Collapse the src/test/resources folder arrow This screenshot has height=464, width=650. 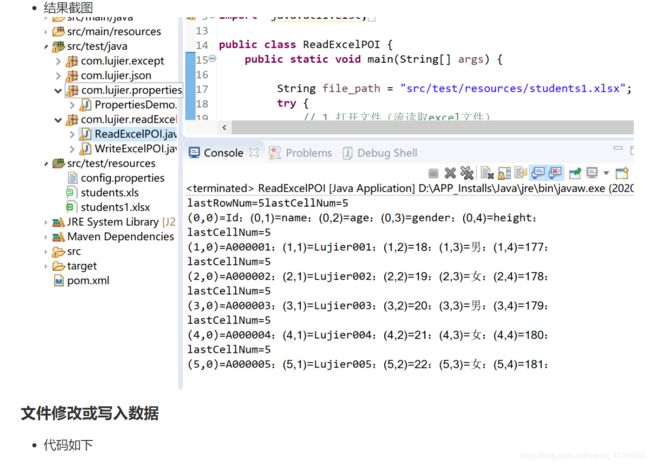(x=46, y=164)
